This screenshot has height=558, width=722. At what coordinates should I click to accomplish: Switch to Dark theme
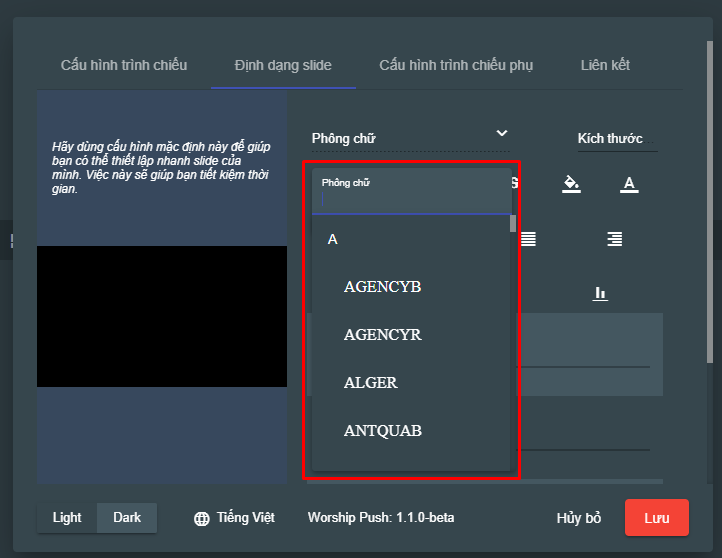pos(127,517)
